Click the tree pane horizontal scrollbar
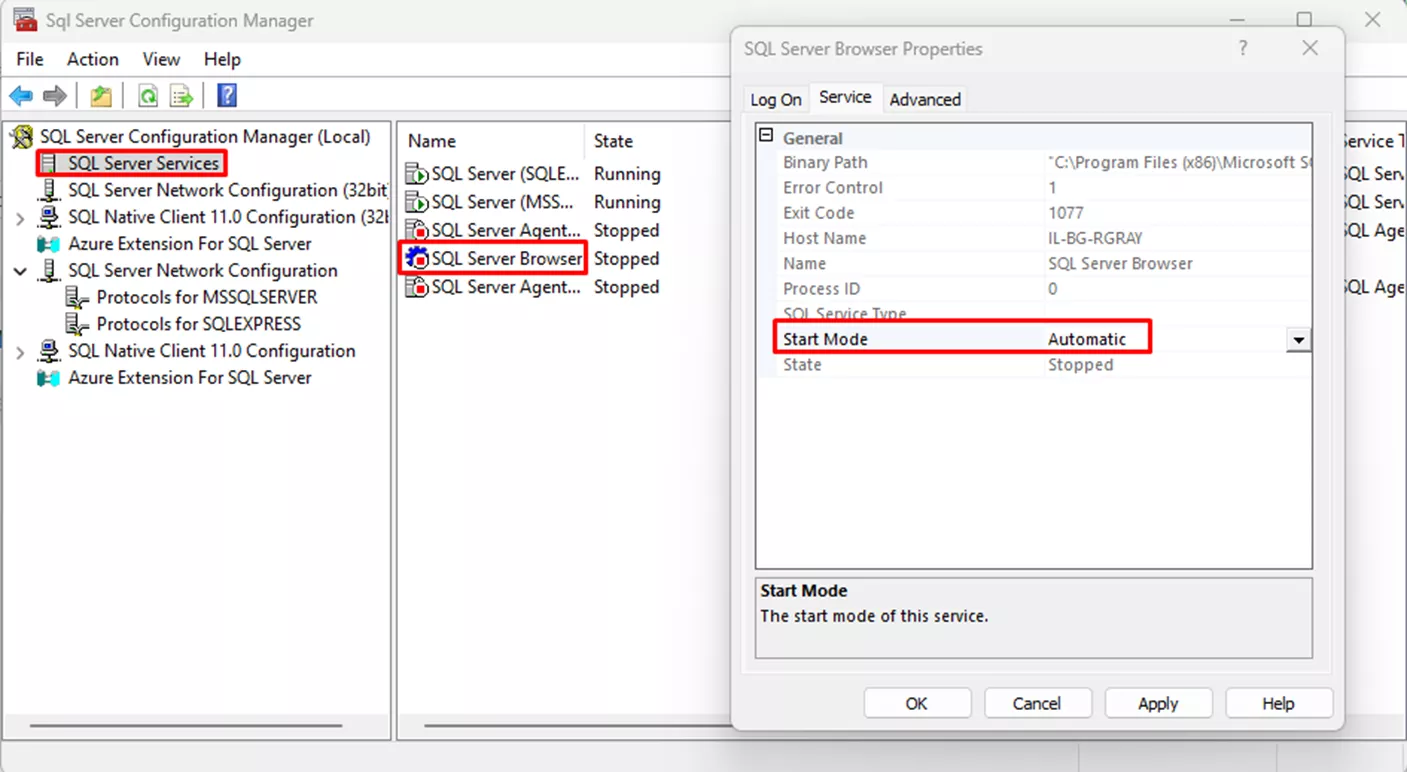This screenshot has height=772, width=1407. tap(186, 726)
